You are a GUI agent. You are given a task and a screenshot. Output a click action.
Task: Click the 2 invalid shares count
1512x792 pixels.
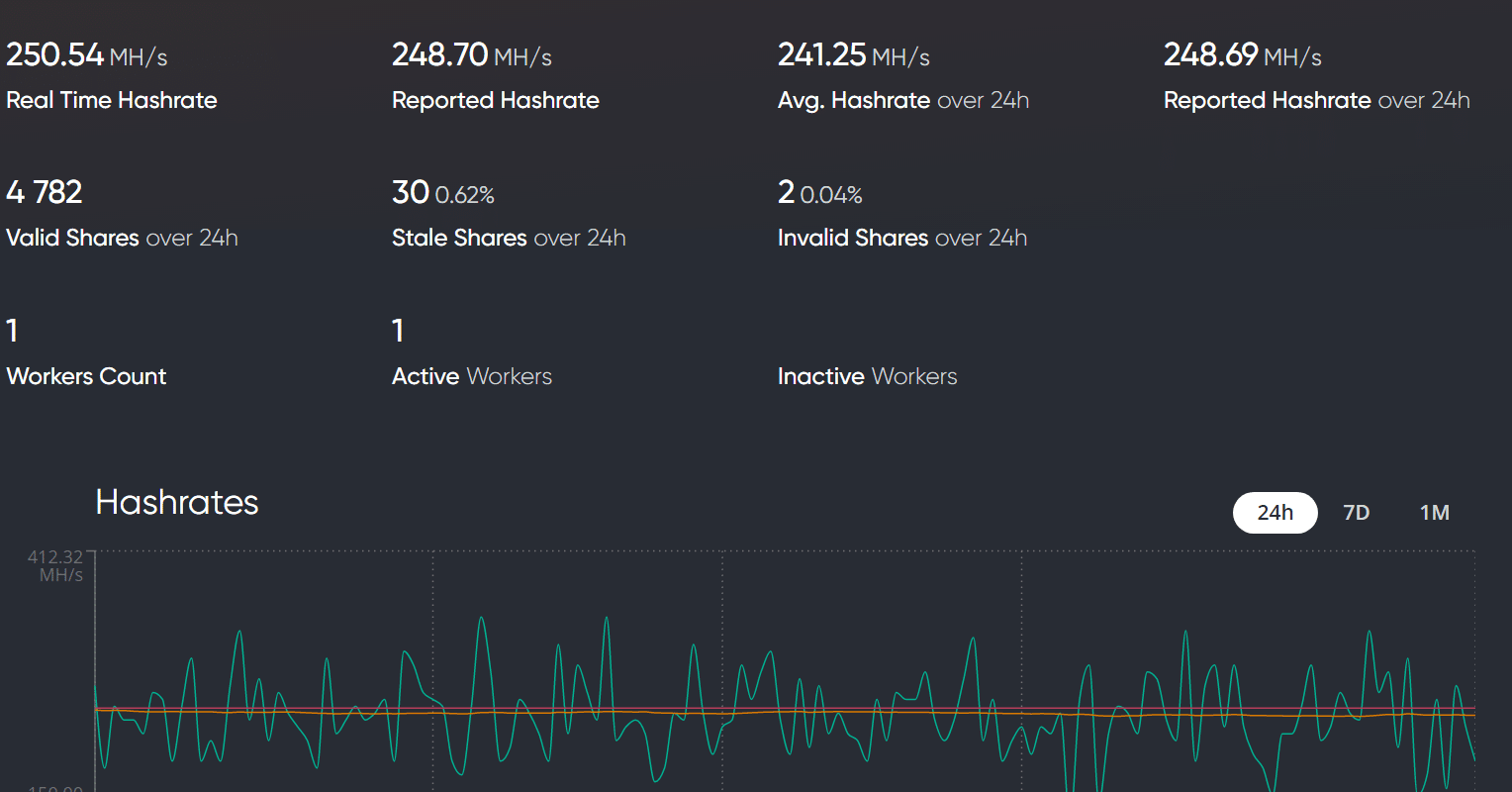(787, 192)
